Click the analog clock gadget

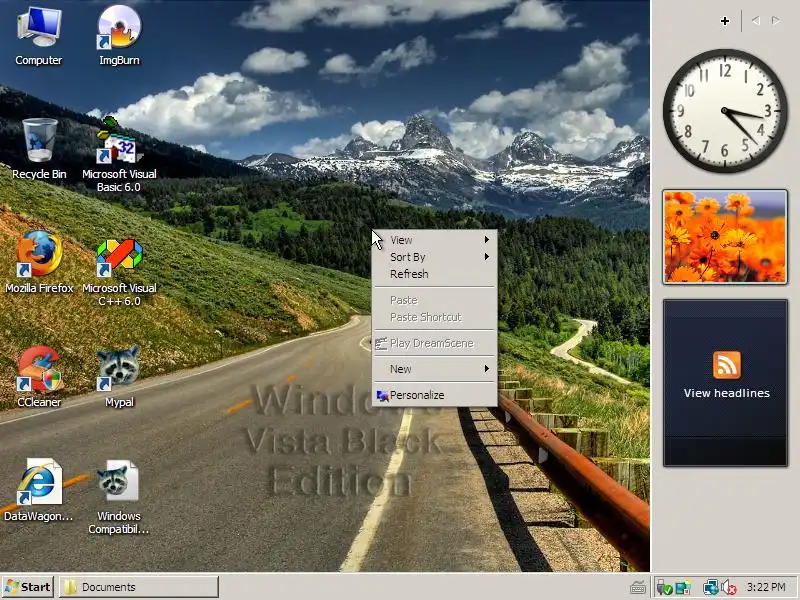(725, 111)
